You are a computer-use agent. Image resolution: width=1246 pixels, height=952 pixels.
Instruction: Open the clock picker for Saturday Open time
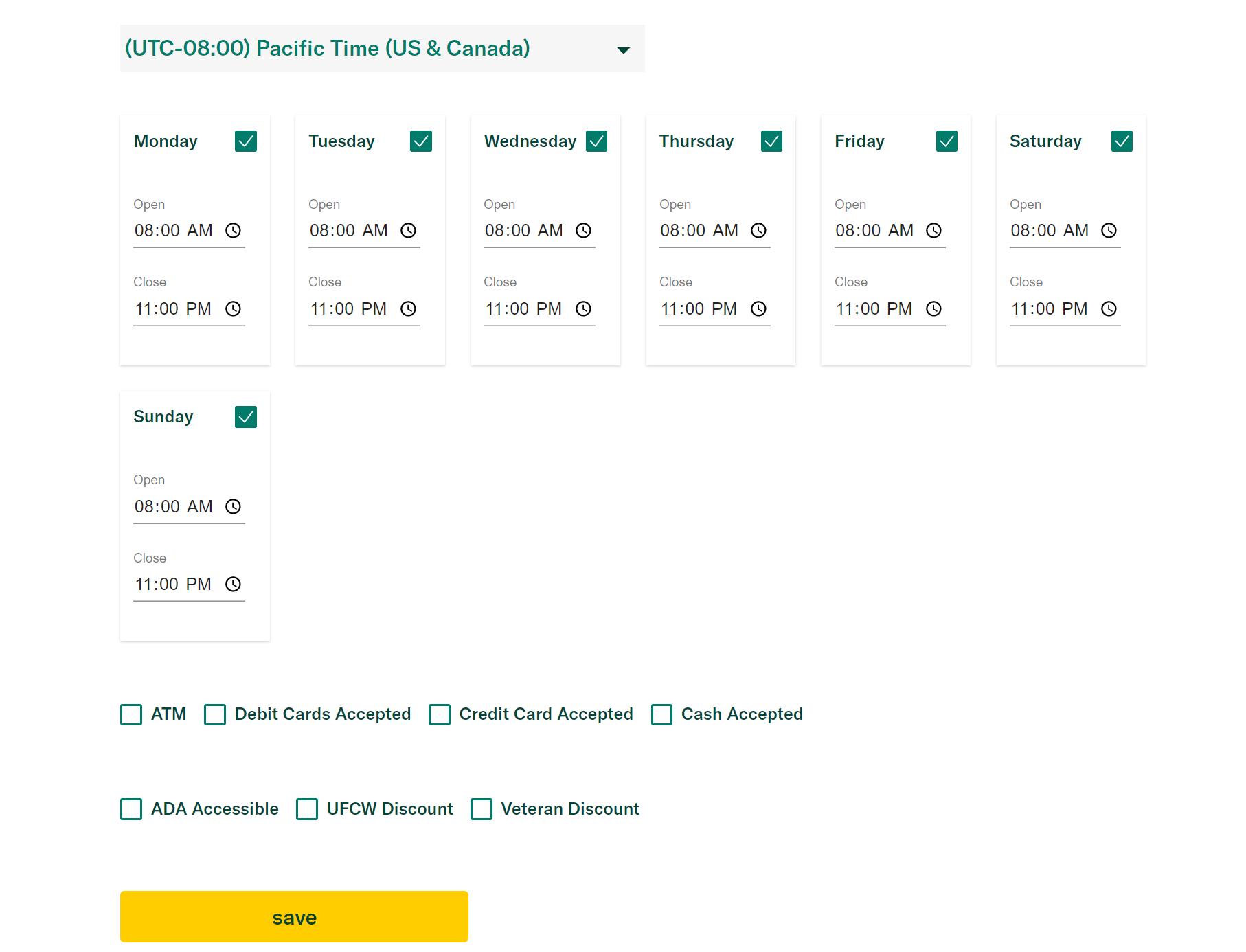pyautogui.click(x=1109, y=230)
